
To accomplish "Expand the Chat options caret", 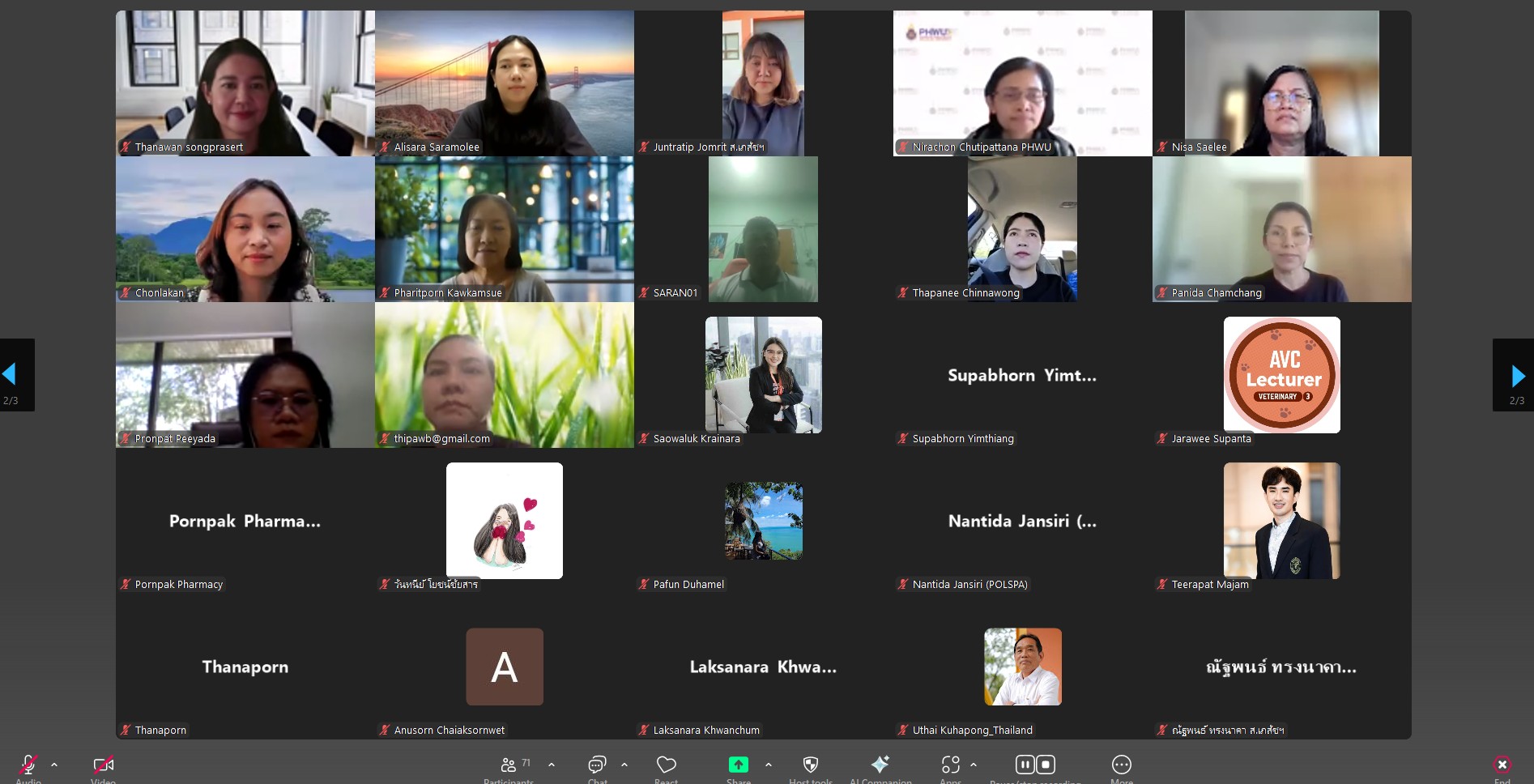I will coord(624,765).
